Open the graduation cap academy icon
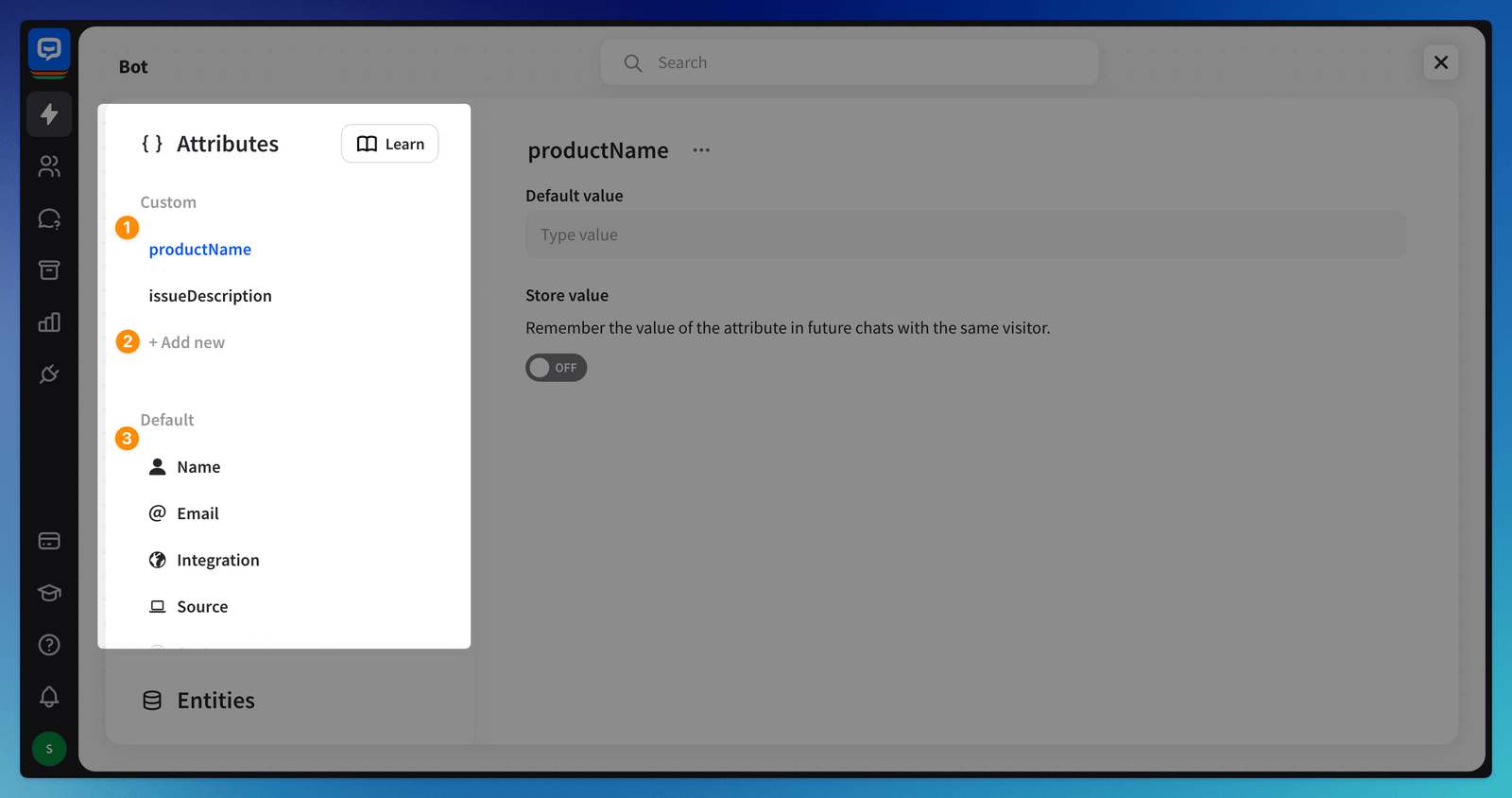The height and width of the screenshot is (798, 1512). click(x=49, y=593)
